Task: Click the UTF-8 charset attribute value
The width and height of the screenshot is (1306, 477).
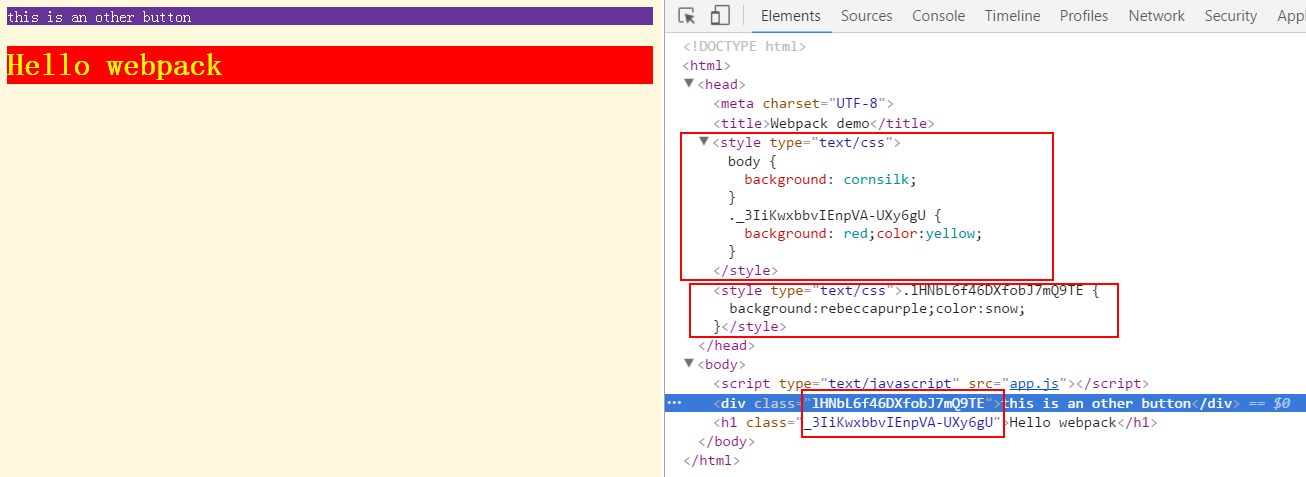Action: 857,103
